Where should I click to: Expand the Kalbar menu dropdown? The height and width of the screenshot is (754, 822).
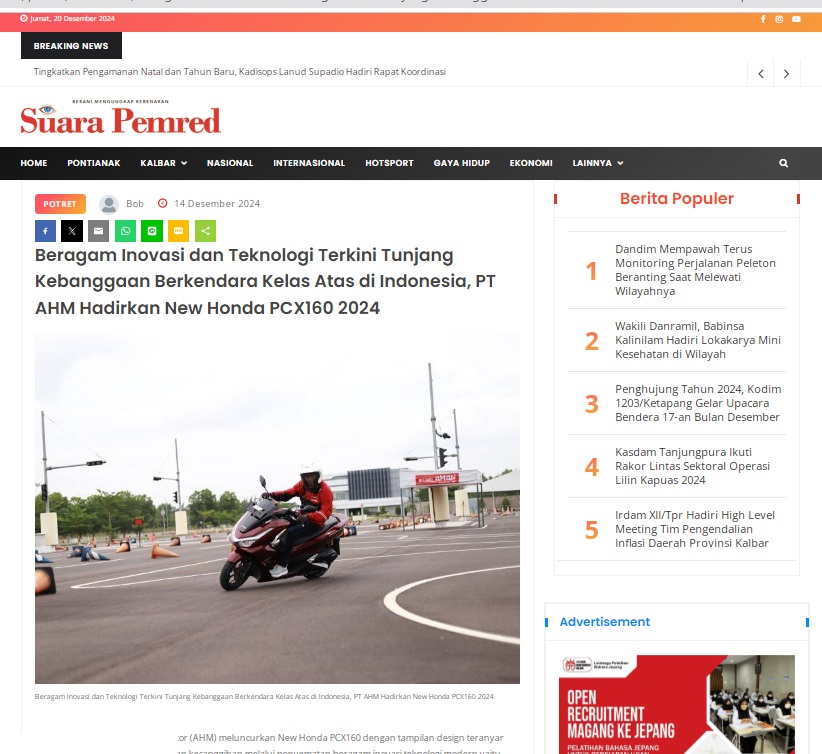coord(164,163)
